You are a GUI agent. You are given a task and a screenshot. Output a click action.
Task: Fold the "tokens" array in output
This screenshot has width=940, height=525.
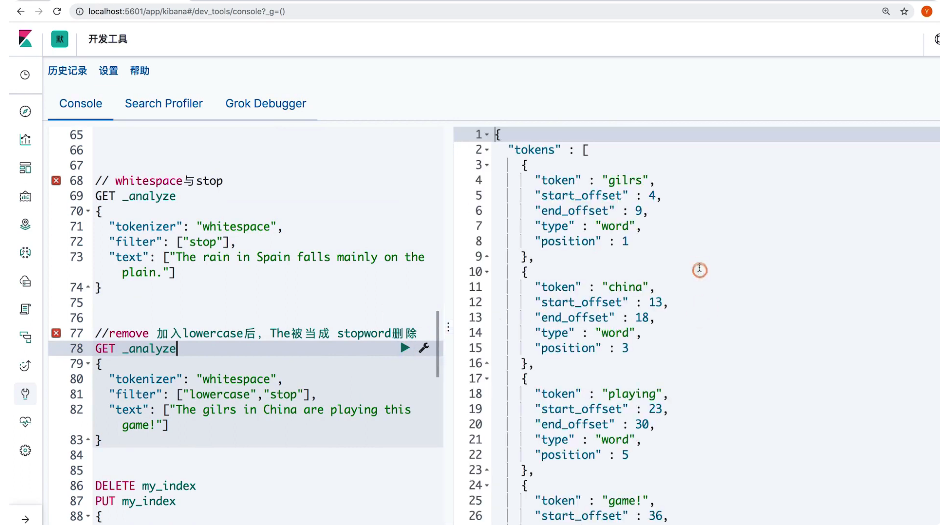[487, 150]
